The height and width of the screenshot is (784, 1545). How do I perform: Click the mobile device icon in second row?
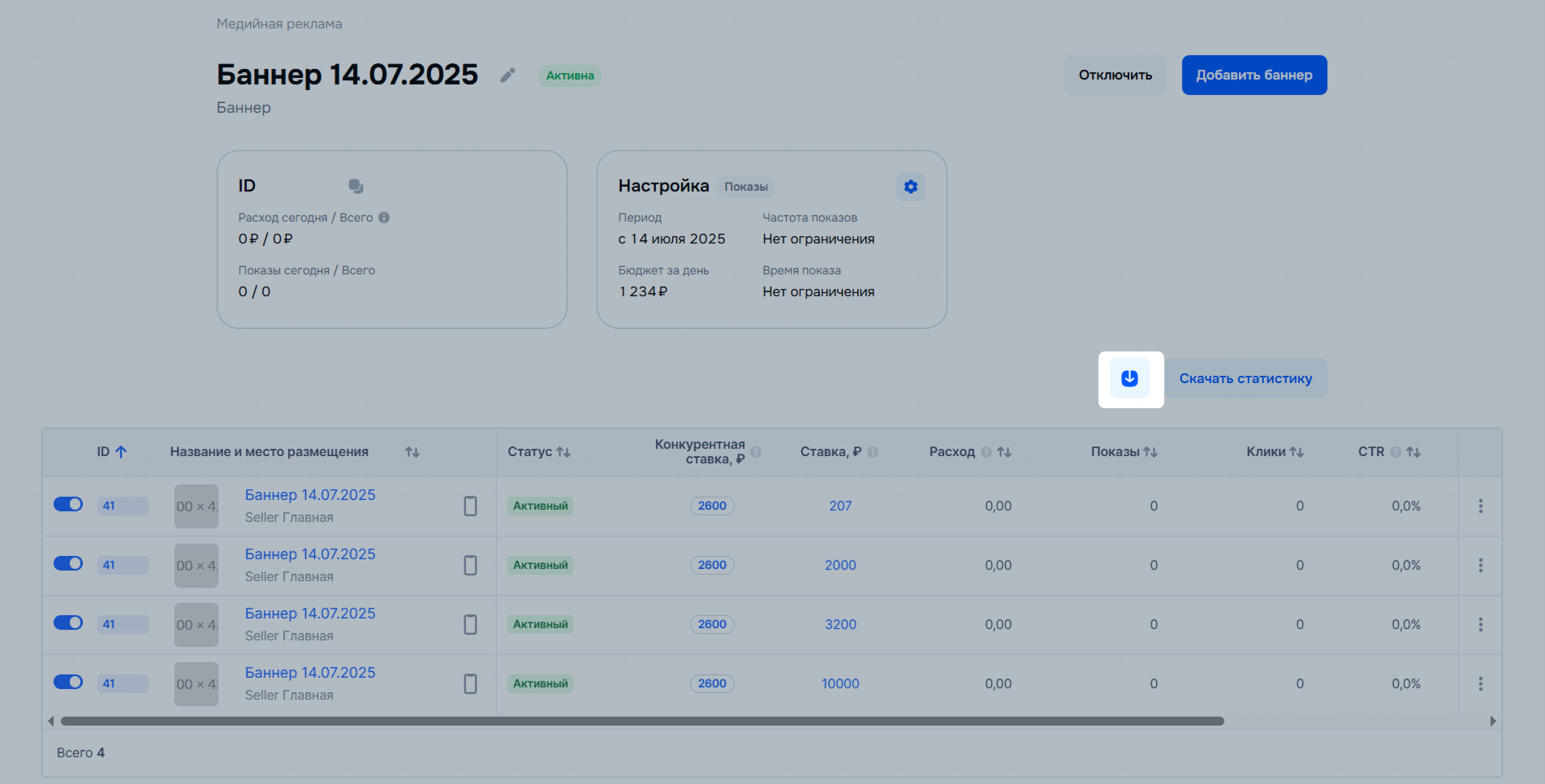coord(470,565)
